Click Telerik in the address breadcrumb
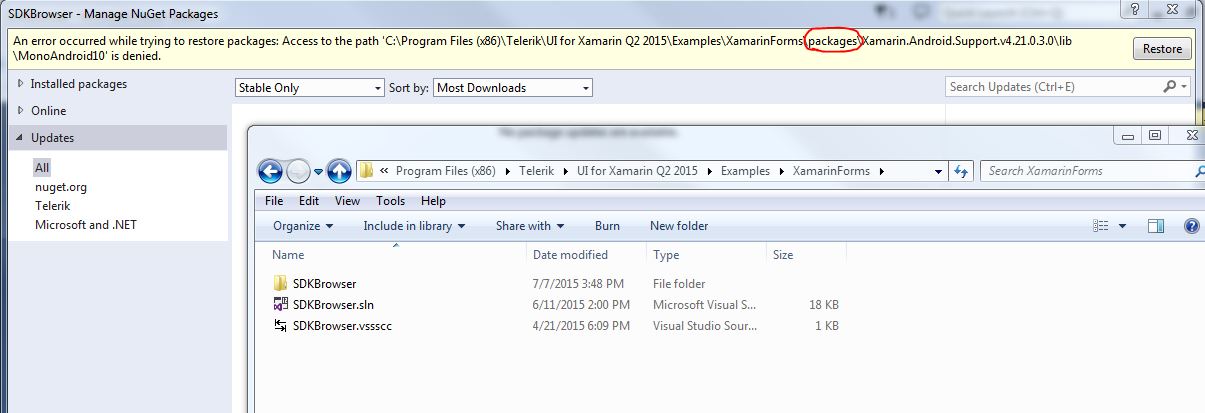 (x=538, y=171)
